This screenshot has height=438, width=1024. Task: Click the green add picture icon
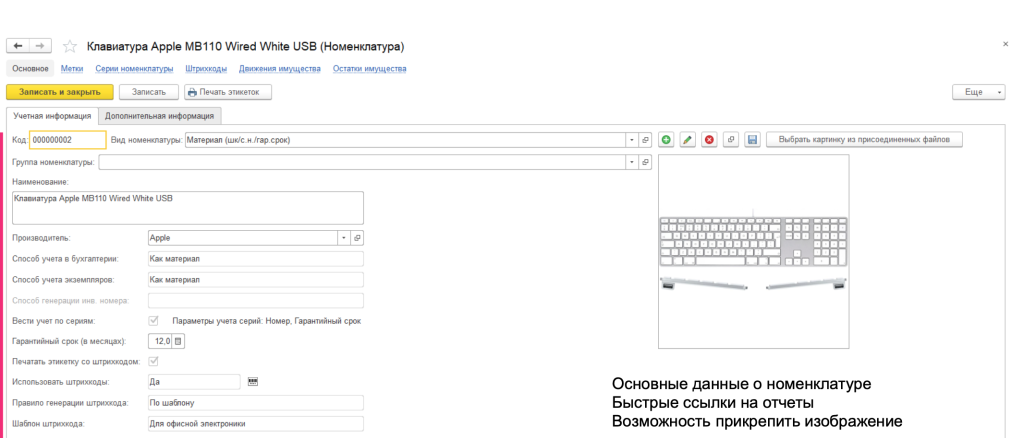coord(666,140)
